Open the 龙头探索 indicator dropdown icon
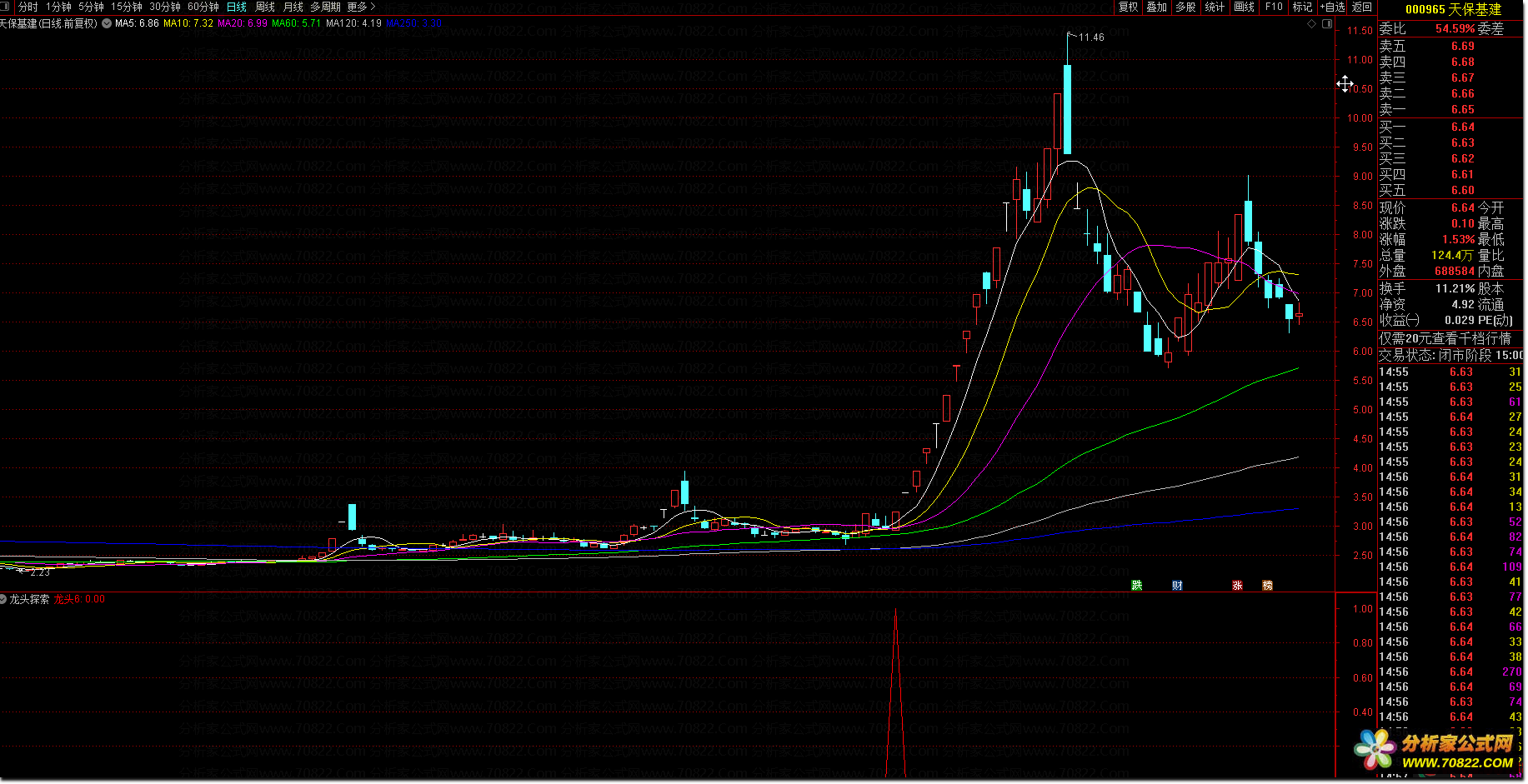 click(x=4, y=599)
